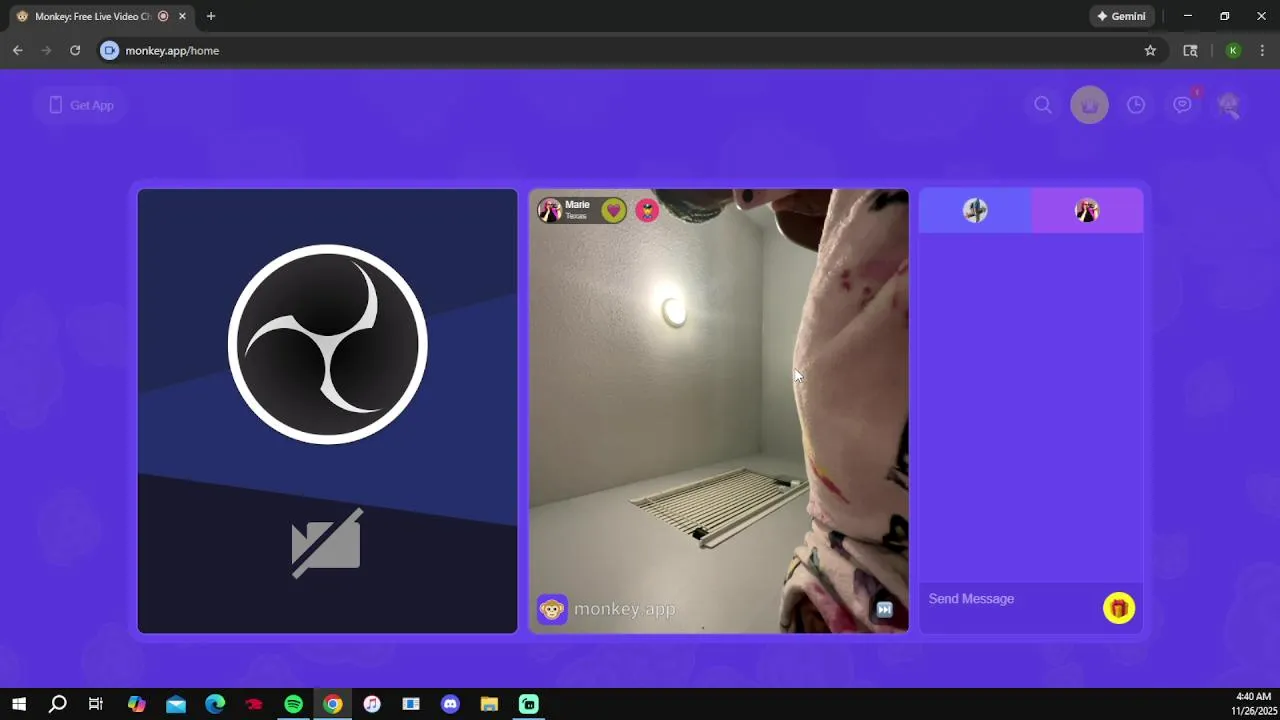1280x720 pixels.
Task: Click the Gemini button in the title bar
Action: pyautogui.click(x=1122, y=16)
